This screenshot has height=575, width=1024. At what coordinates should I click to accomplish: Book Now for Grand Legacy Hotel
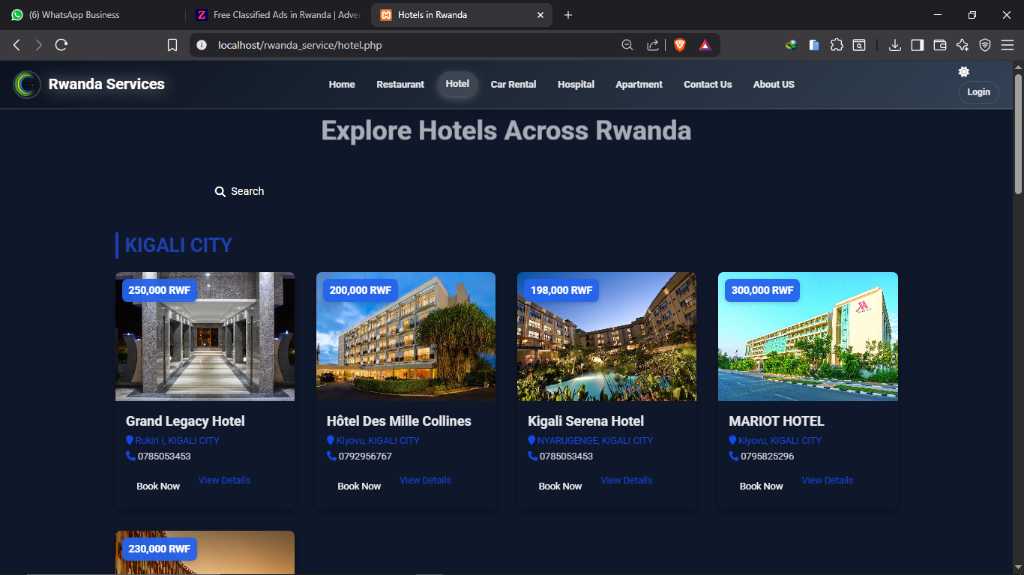(x=158, y=486)
